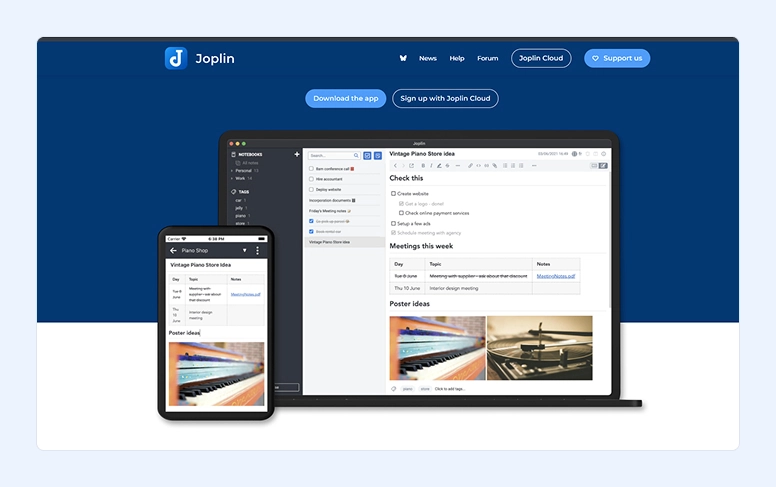776x487 pixels.
Task: Click the Notebooks header icon in sidebar
Action: [x=234, y=154]
